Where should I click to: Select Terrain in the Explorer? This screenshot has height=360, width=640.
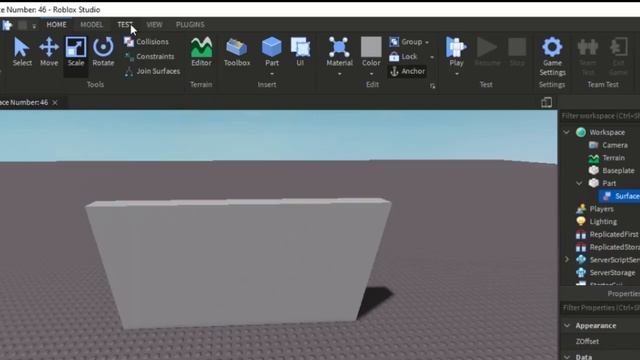(613, 158)
